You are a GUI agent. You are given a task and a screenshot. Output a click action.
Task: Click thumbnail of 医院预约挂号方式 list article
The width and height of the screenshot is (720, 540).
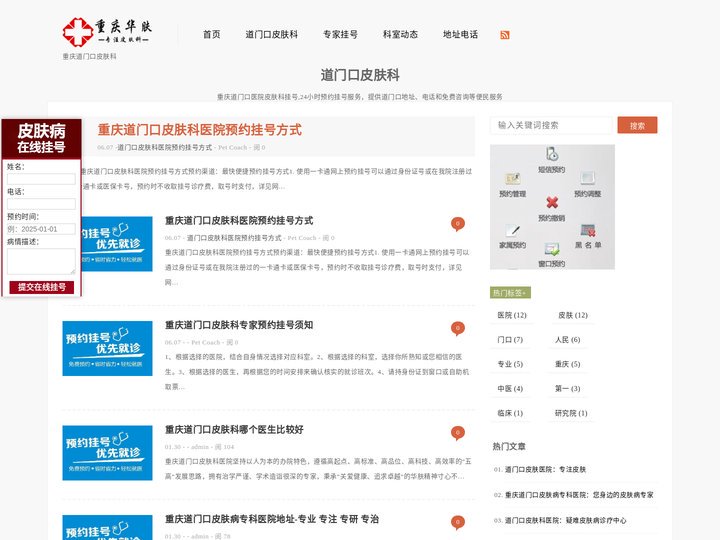(117, 244)
